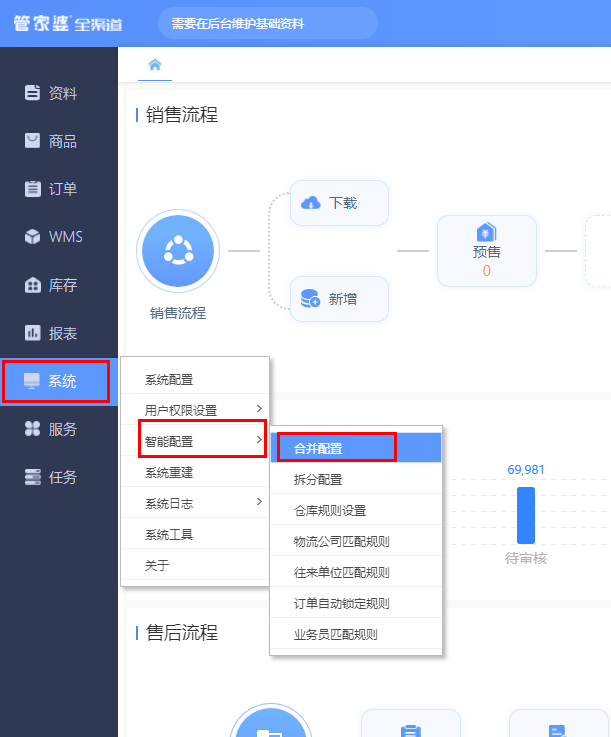Select 用户权限设置 menu entry
This screenshot has width=611, height=737.
click(x=195, y=410)
